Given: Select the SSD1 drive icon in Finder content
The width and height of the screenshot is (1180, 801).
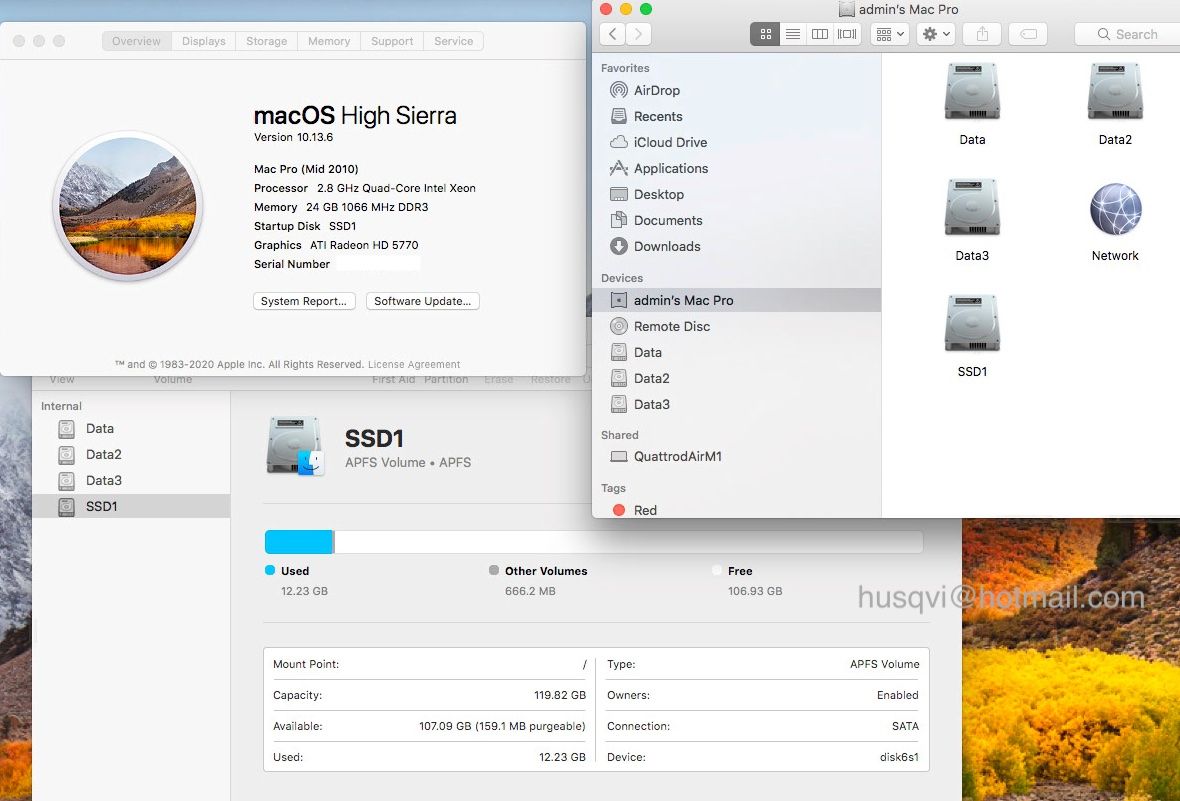Looking at the screenshot, I should point(972,324).
